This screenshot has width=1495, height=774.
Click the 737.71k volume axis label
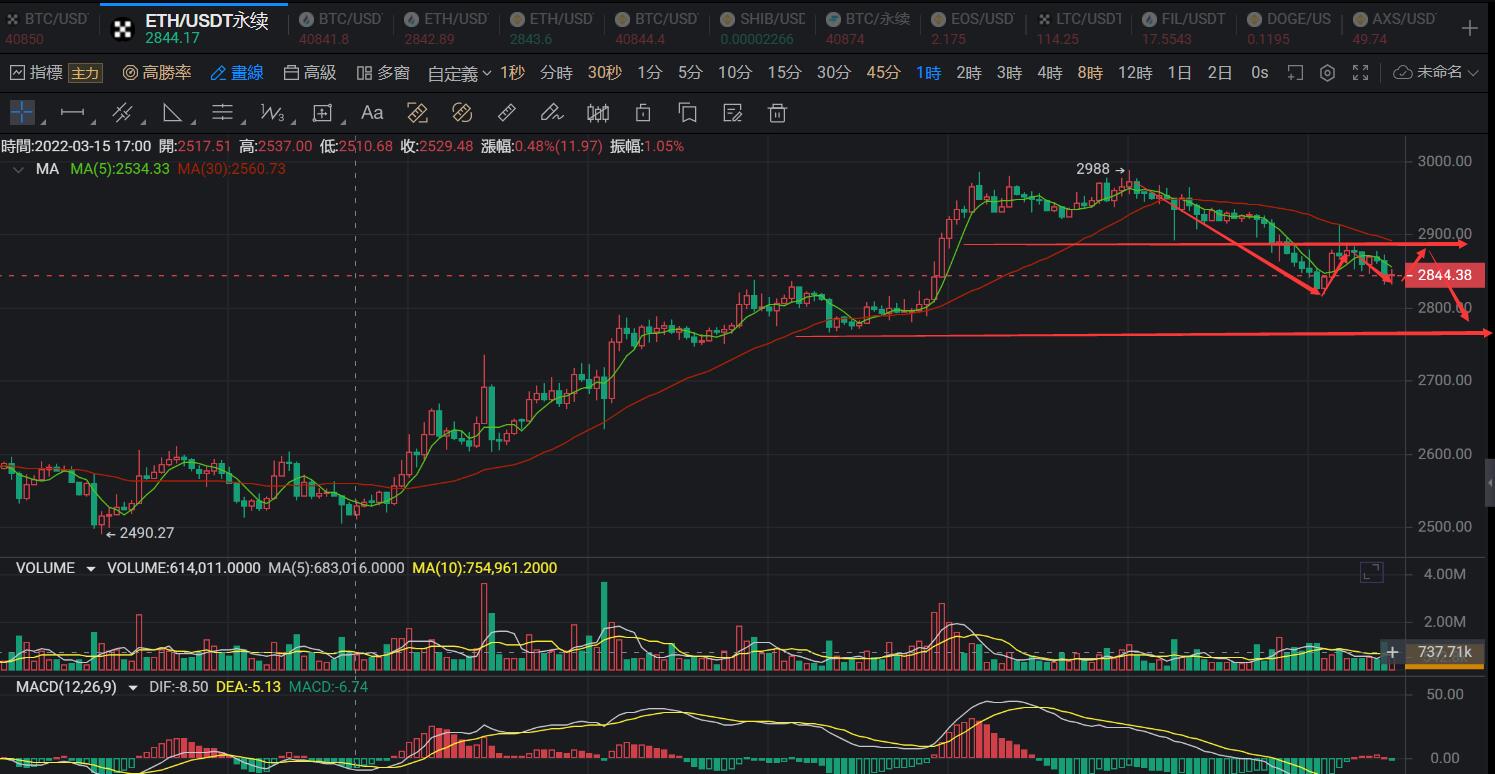[1445, 653]
